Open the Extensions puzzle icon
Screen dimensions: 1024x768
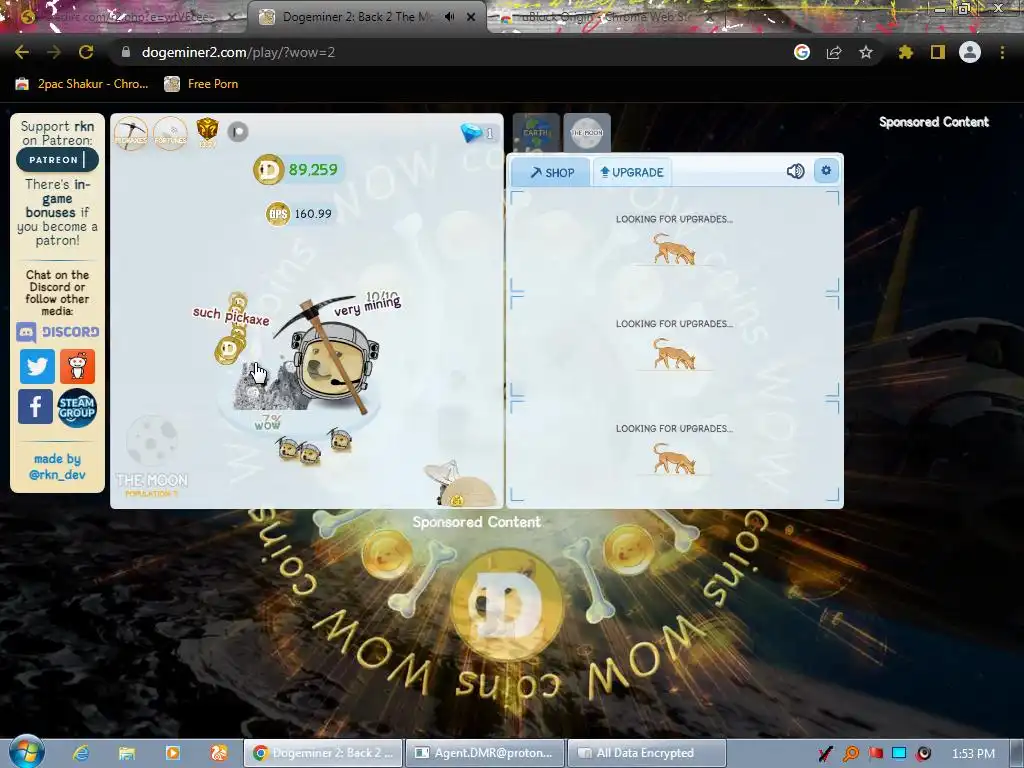[x=906, y=52]
